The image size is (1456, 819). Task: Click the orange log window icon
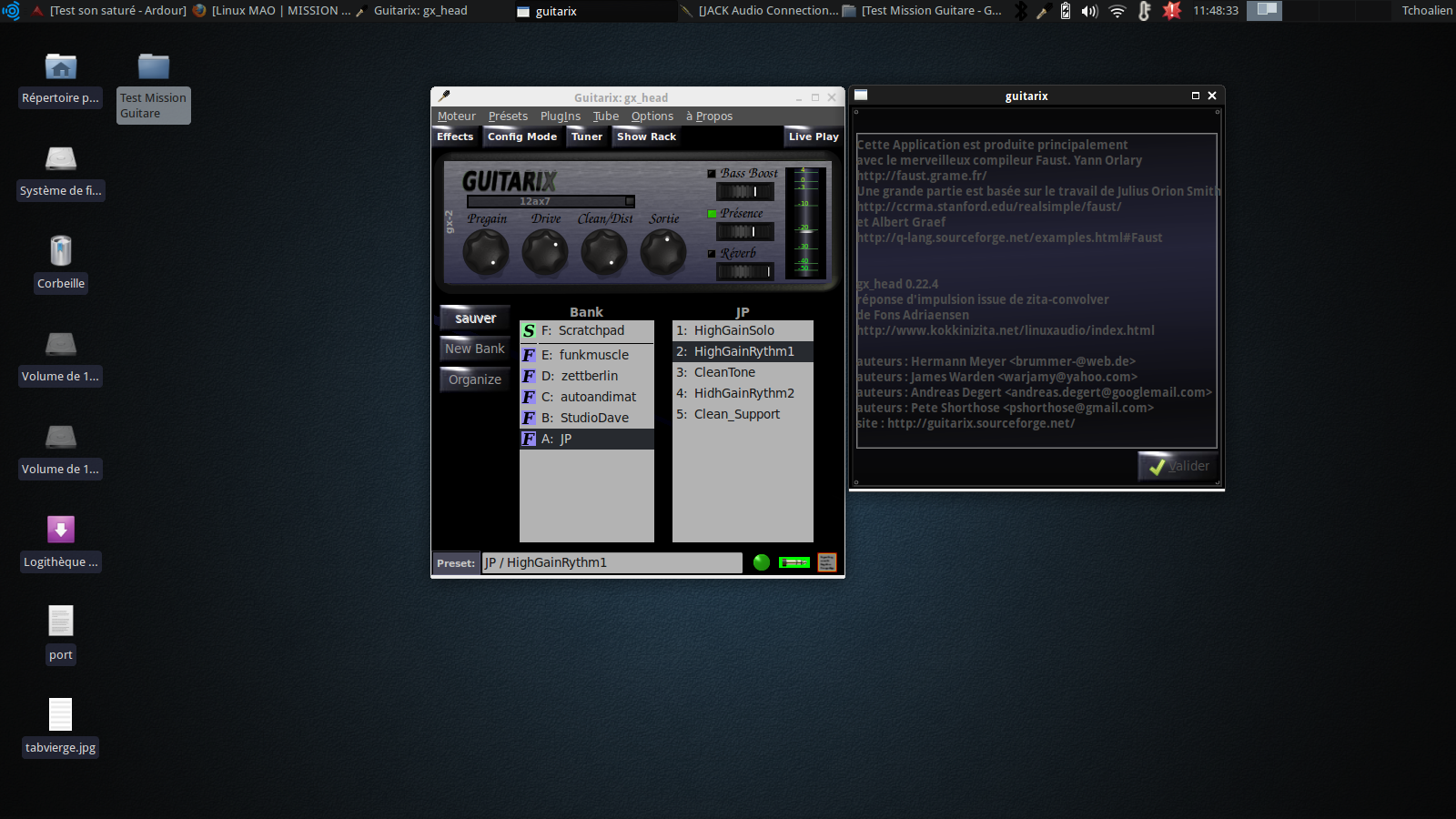826,562
